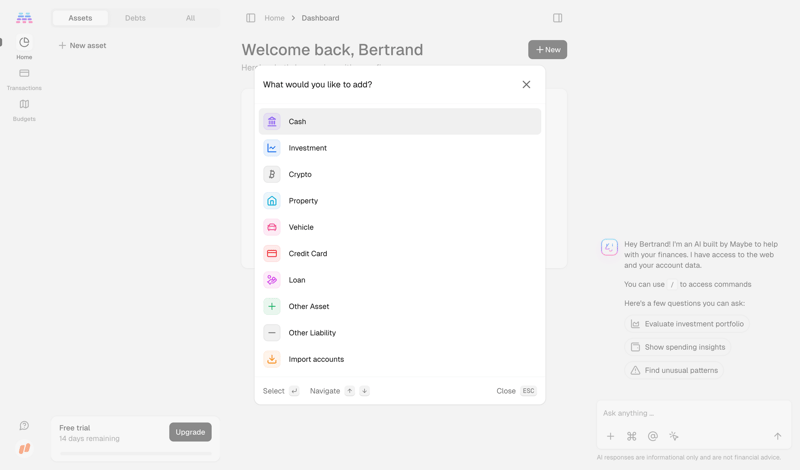Click the Import accounts download icon

[271, 359]
